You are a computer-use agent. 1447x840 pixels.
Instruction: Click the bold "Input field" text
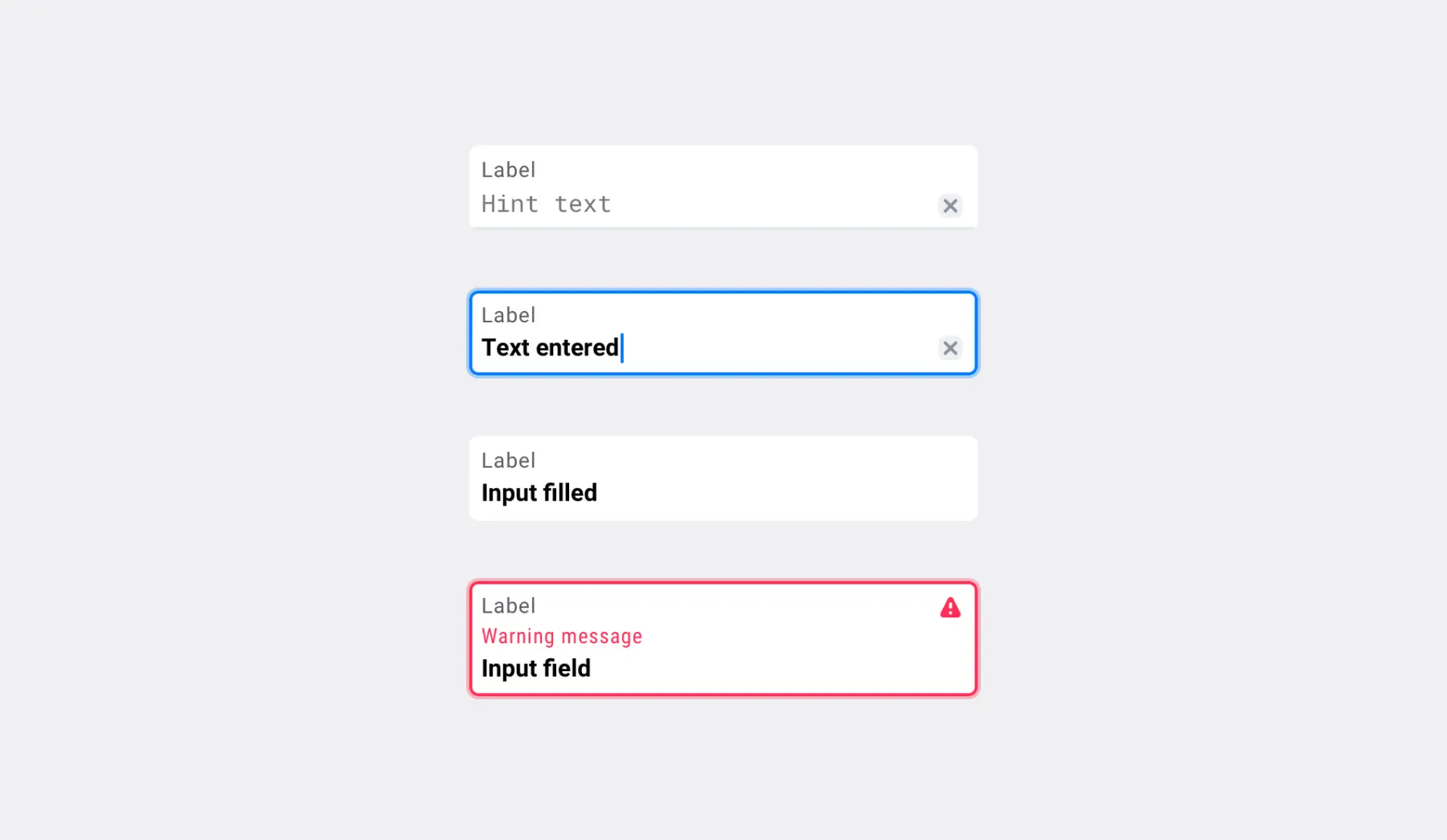[x=535, y=668]
